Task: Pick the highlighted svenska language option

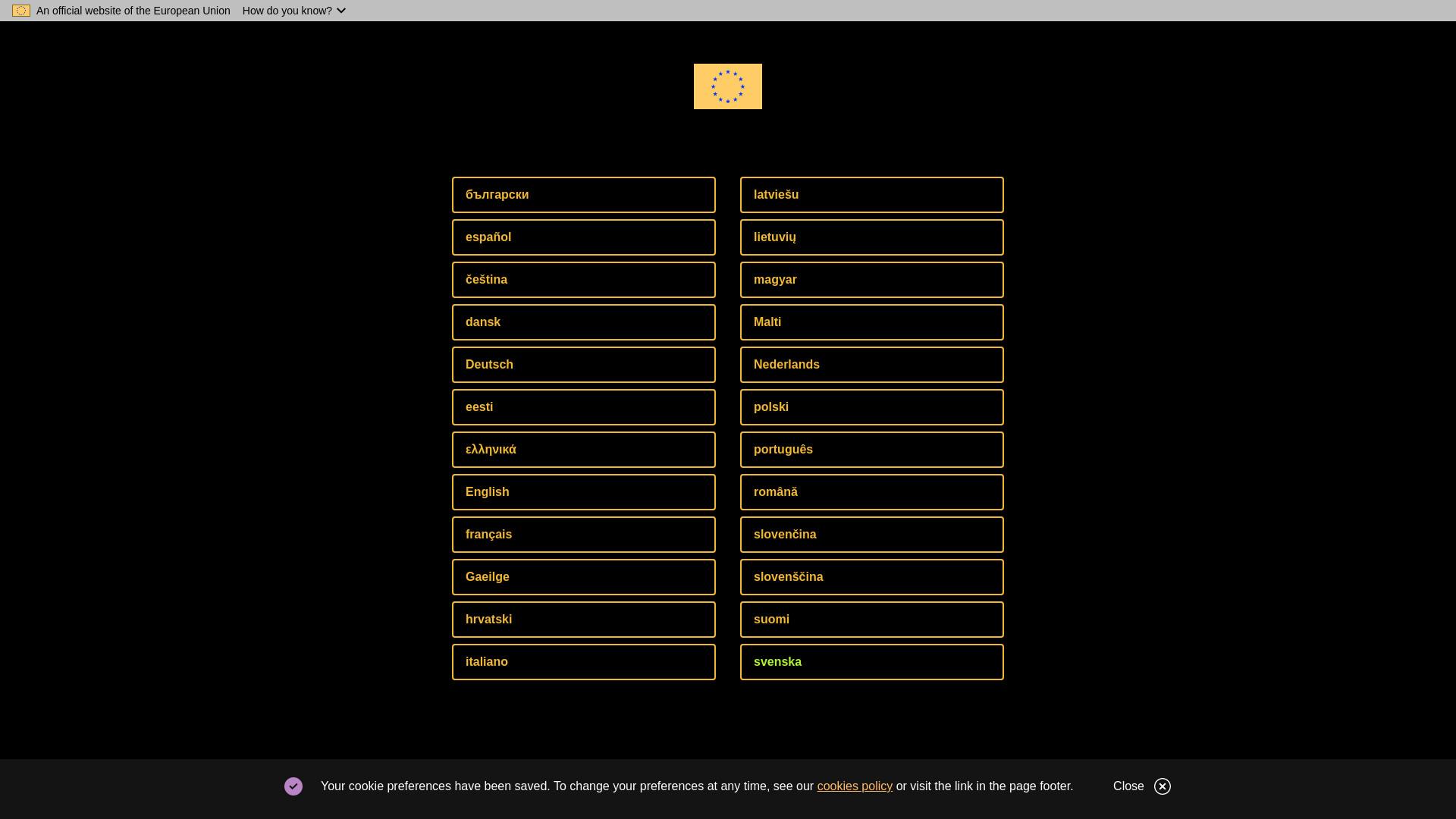Action: (x=872, y=662)
